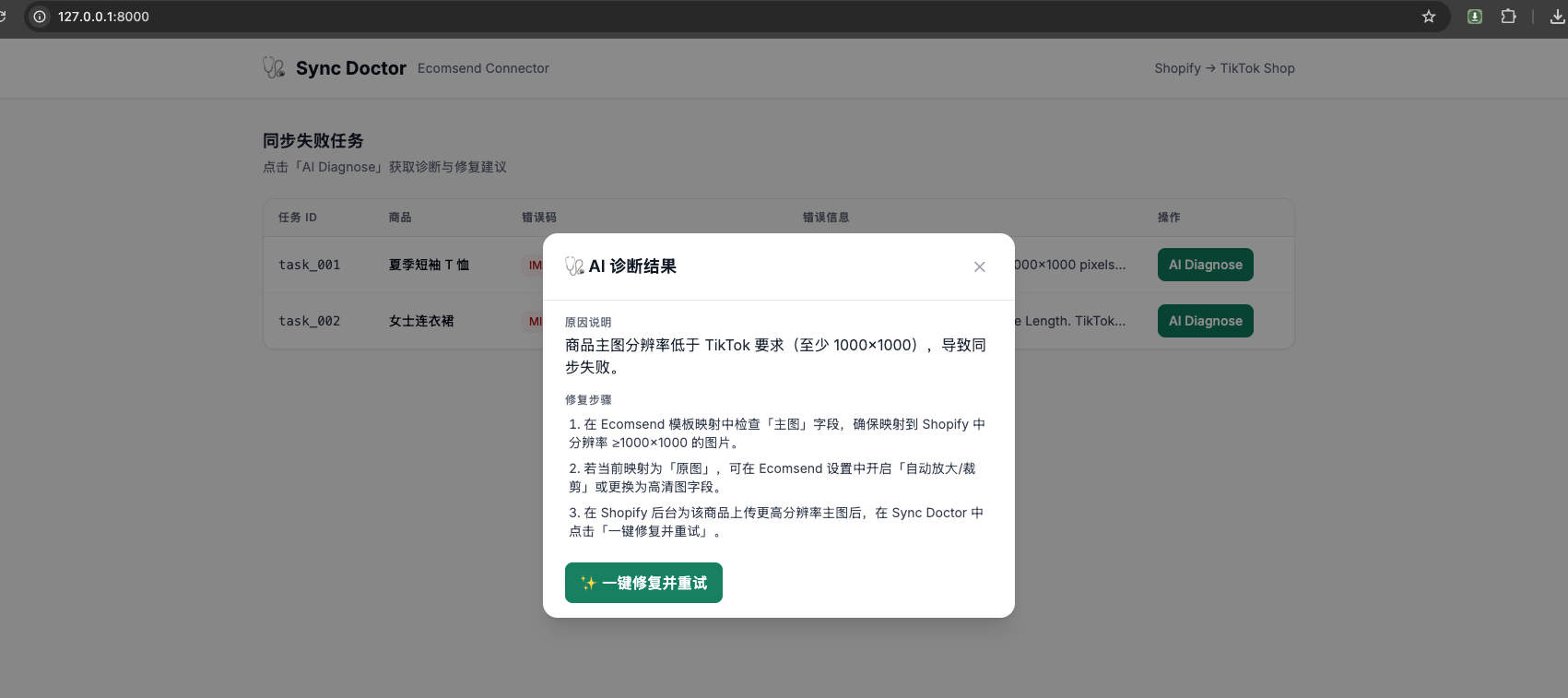The width and height of the screenshot is (1568, 698).
Task: Click the 夏季短袖 T 恤 product name
Action: point(429,265)
